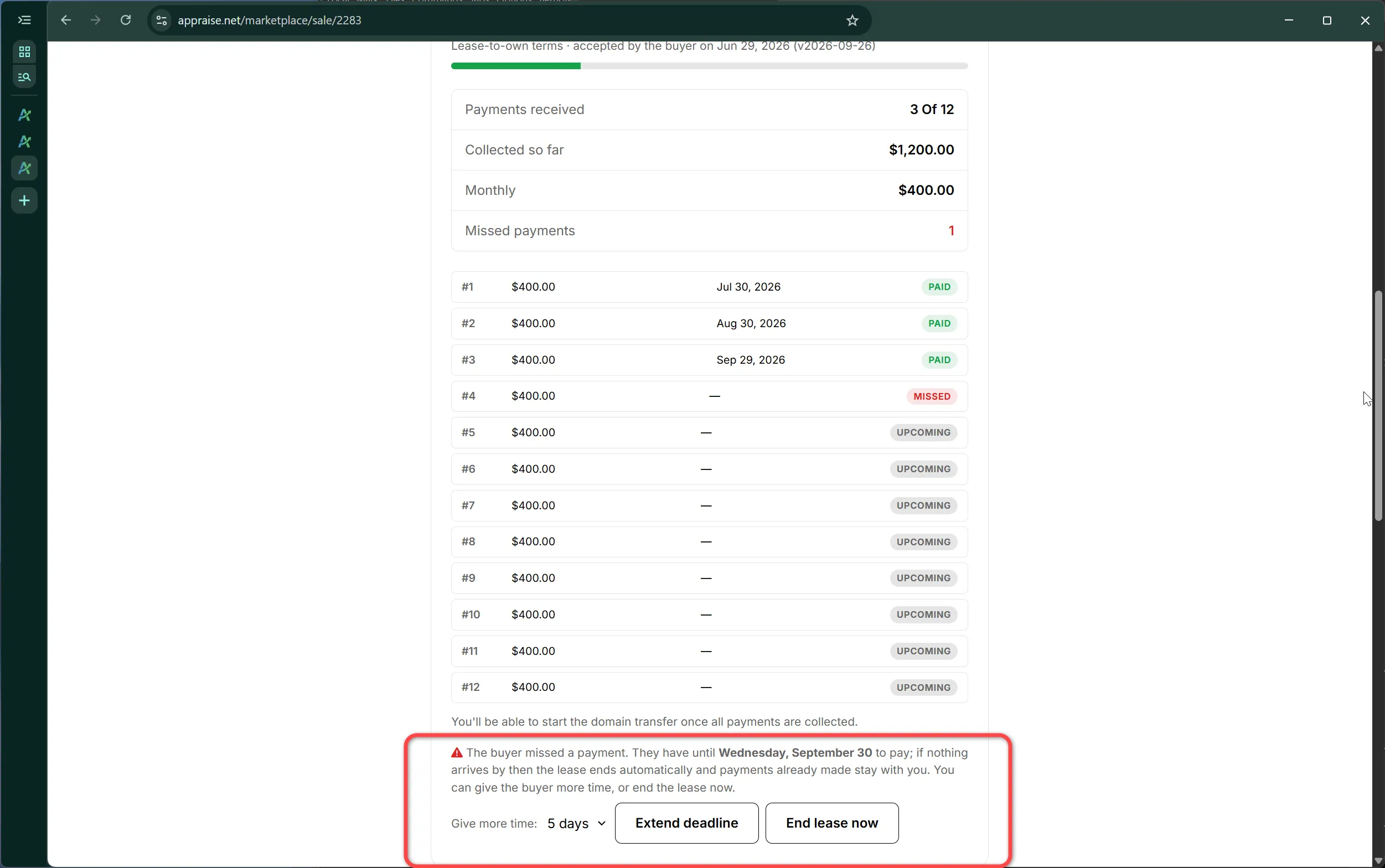This screenshot has width=1385, height=868.
Task: Go back to the previous page
Action: coord(65,20)
